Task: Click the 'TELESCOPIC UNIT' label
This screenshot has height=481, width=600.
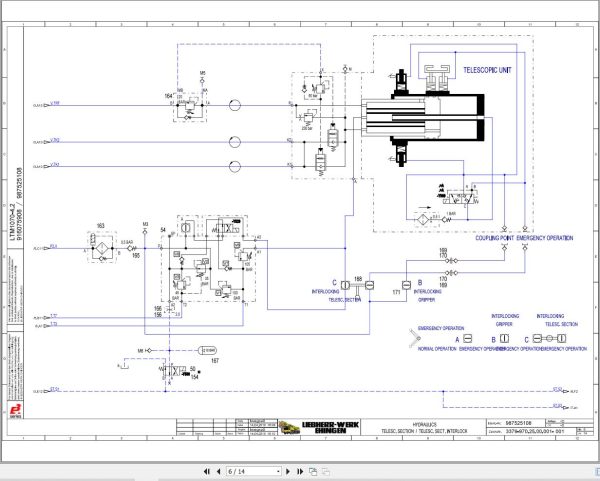Action: 487,70
